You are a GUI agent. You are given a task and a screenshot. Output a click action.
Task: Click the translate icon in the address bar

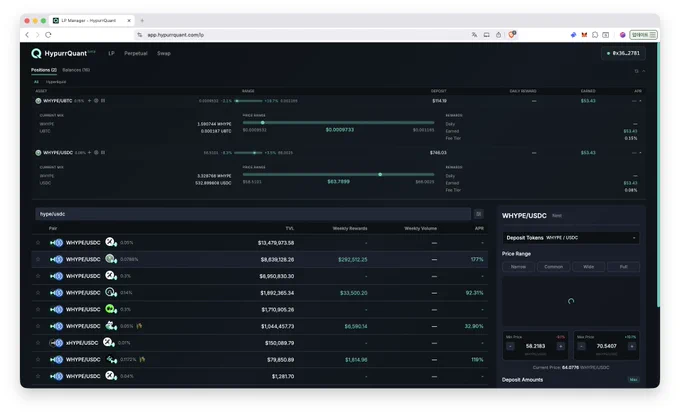(x=474, y=35)
